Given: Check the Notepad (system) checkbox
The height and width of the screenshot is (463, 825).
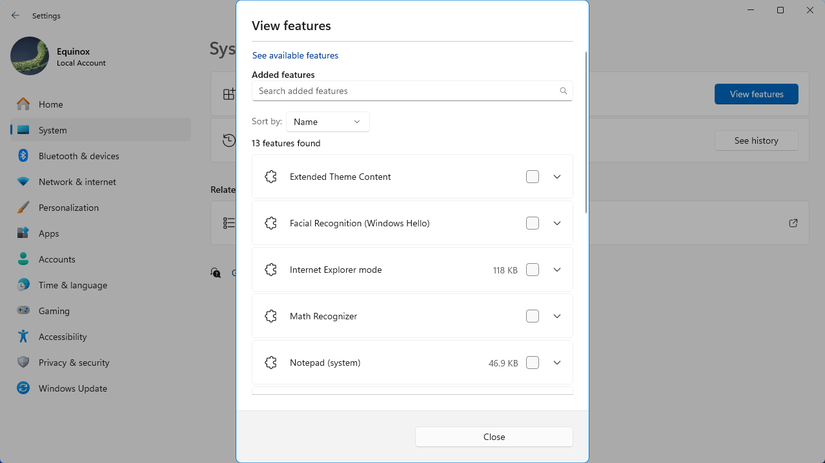Looking at the screenshot, I should pyautogui.click(x=532, y=363).
